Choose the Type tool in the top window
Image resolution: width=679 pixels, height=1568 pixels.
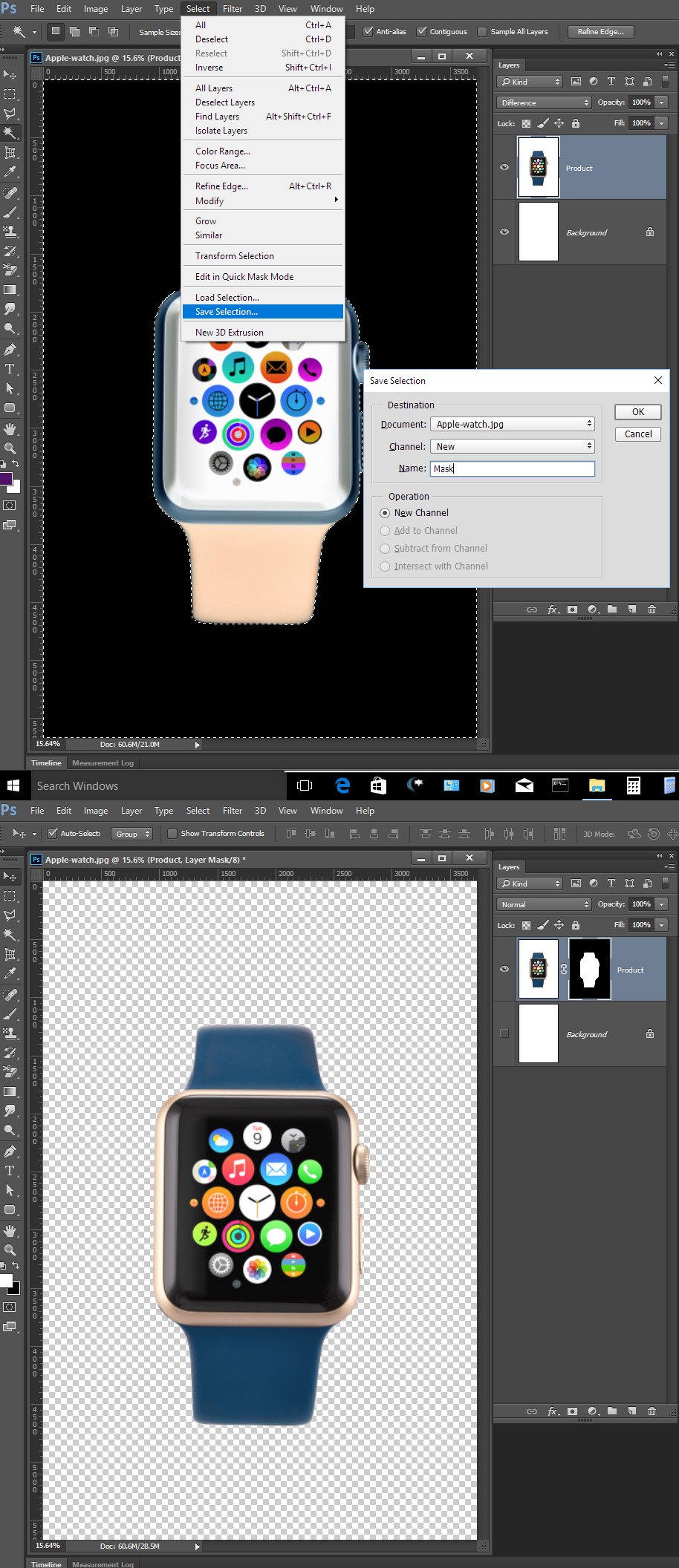(x=10, y=369)
